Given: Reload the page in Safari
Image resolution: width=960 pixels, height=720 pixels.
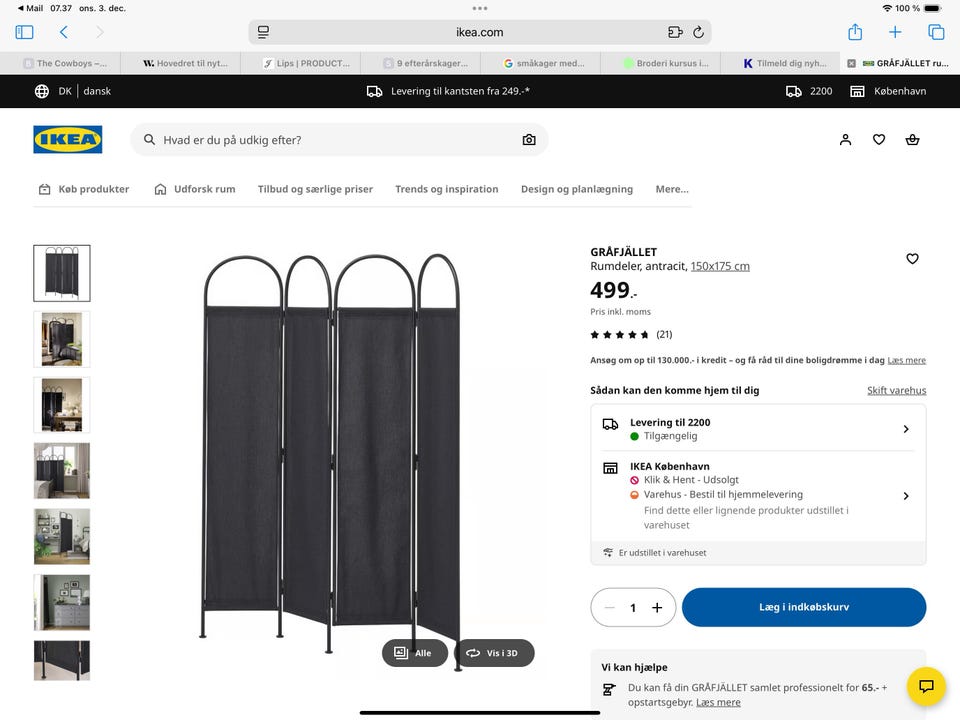Looking at the screenshot, I should (698, 32).
